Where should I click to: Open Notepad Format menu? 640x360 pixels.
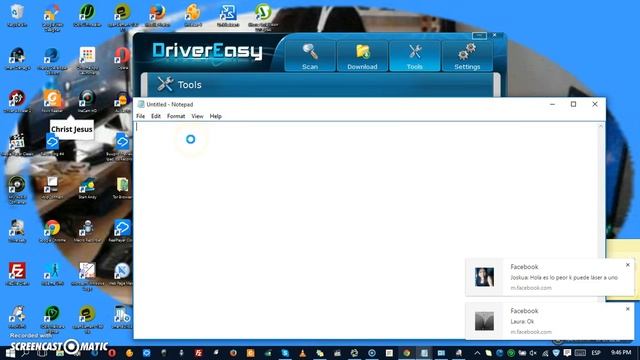click(176, 116)
